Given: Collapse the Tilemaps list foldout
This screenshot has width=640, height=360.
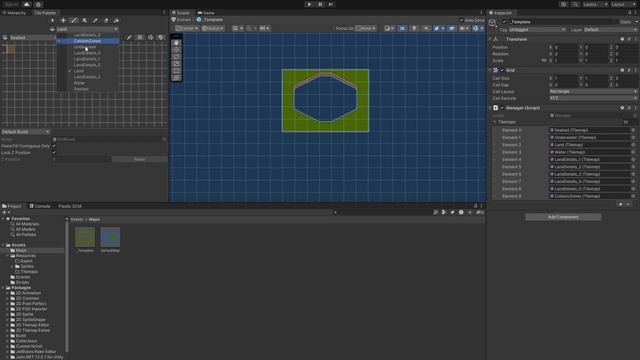Looking at the screenshot, I should coord(495,122).
